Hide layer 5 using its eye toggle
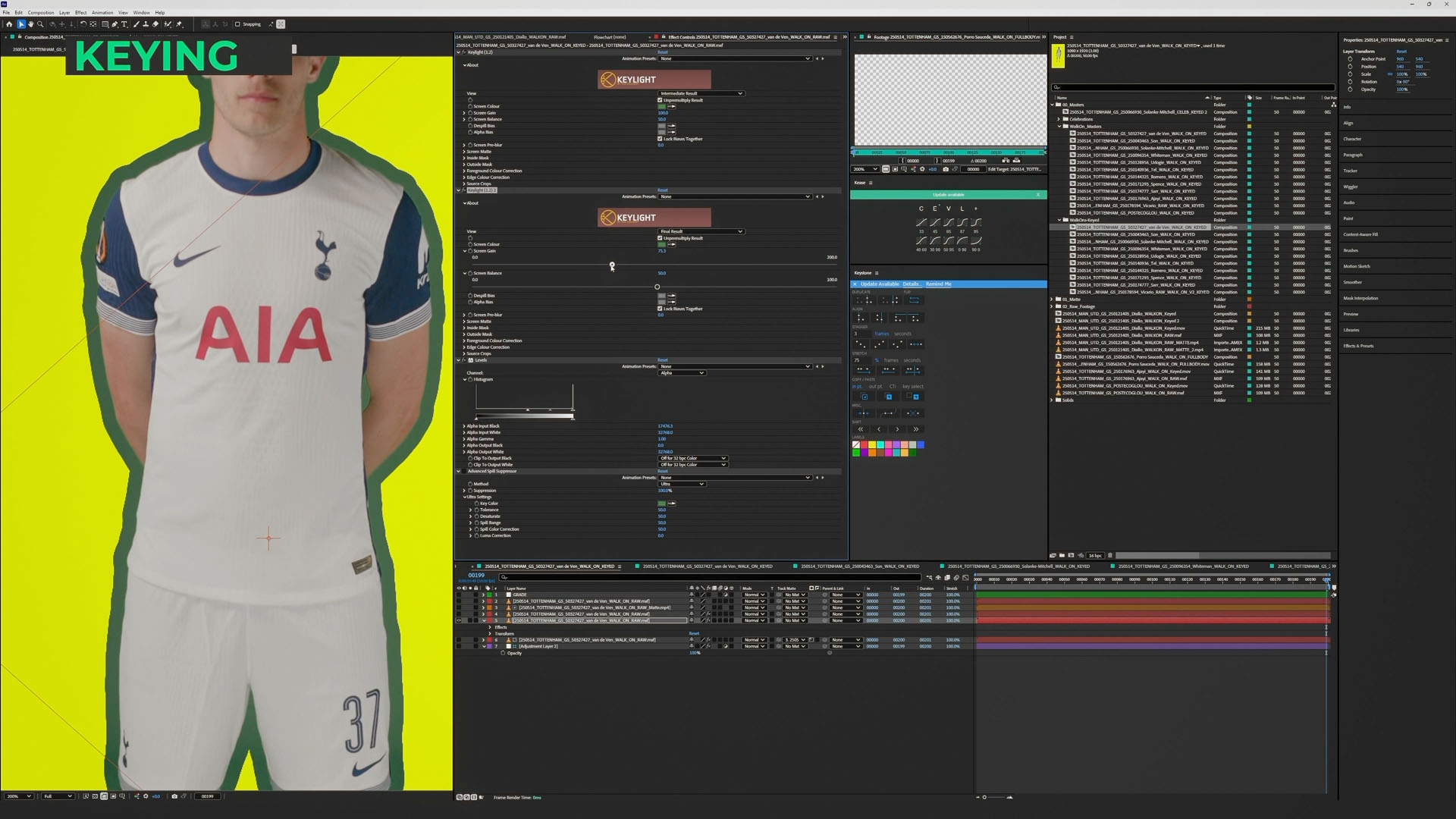This screenshot has width=1456, height=819. (x=459, y=620)
